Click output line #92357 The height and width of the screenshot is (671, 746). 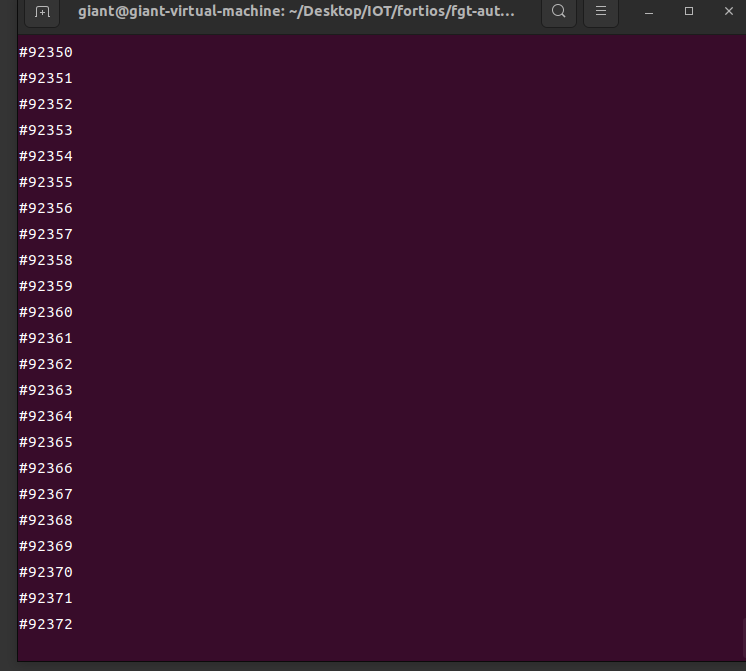pyautogui.click(x=46, y=235)
